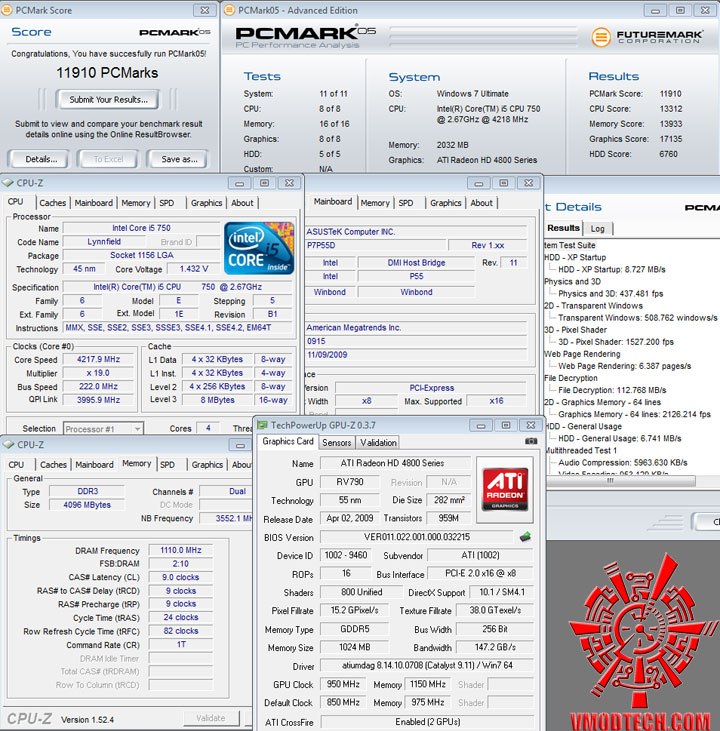This screenshot has width=720, height=731.
Task: Open the Processor #1 selection dropdown
Action: point(137,429)
